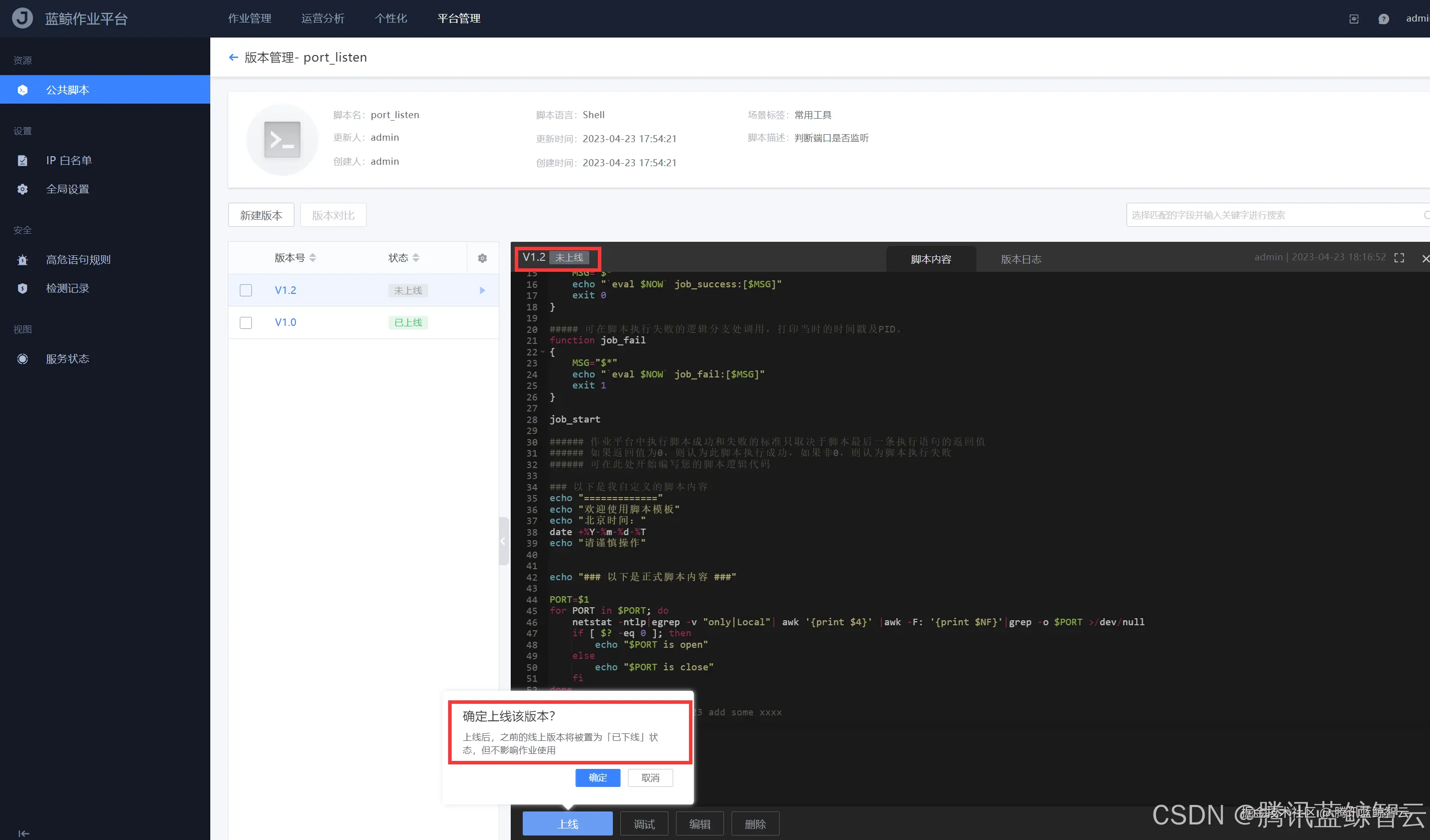Check the V1.2 version checkbox

coord(246,290)
